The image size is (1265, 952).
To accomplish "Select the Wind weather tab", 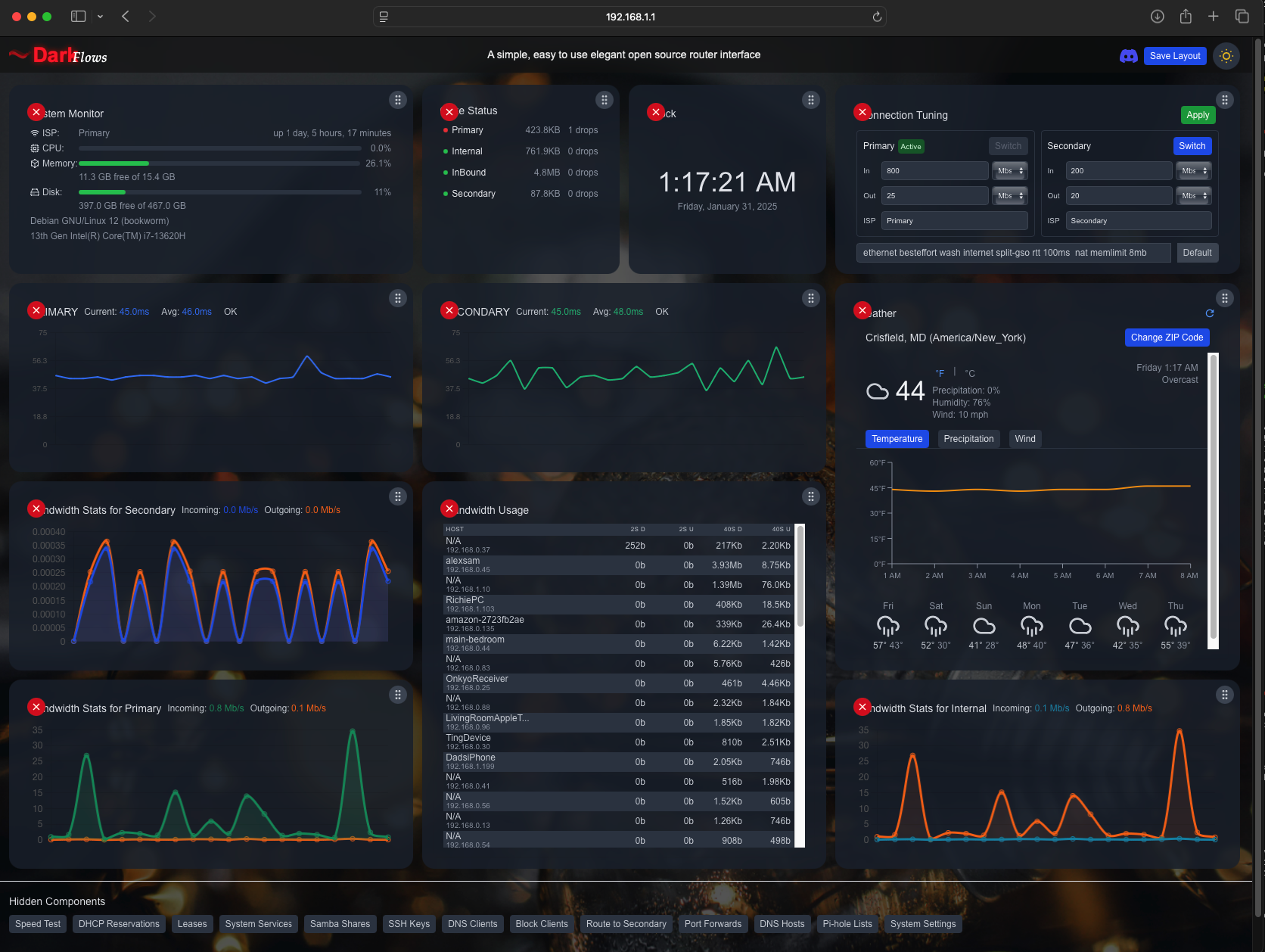I will tap(1024, 439).
